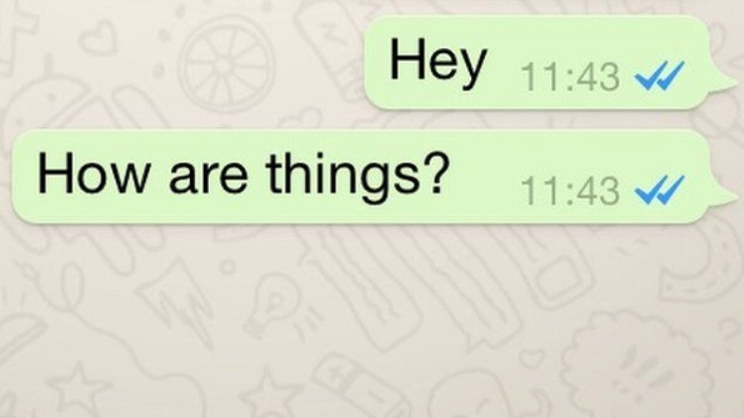
Task: Click the lemon slice doodle in wallpaper
Action: click(x=227, y=64)
